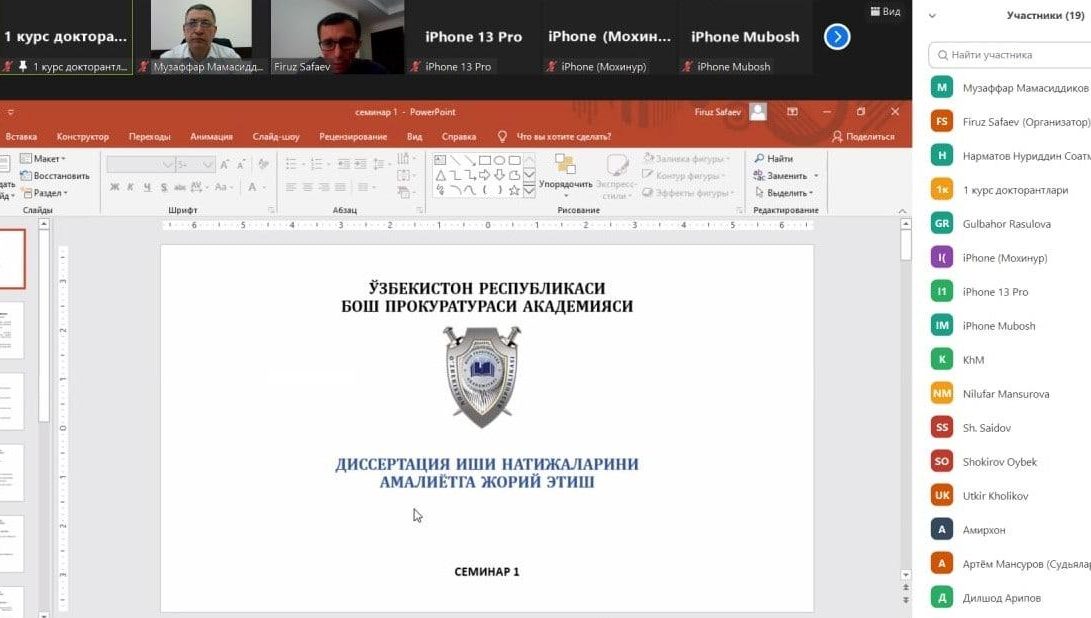The image size is (1091, 618).
Task: Click the clear formatting icon
Action: [263, 164]
